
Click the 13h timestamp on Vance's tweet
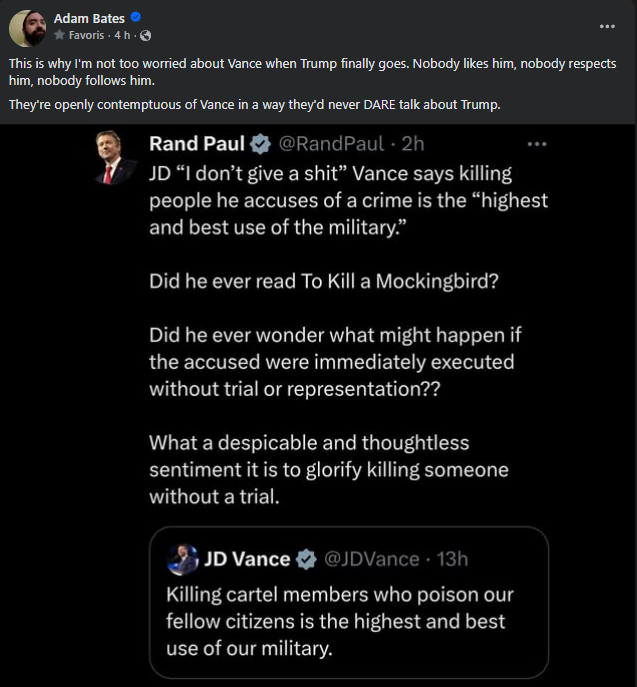click(450, 559)
